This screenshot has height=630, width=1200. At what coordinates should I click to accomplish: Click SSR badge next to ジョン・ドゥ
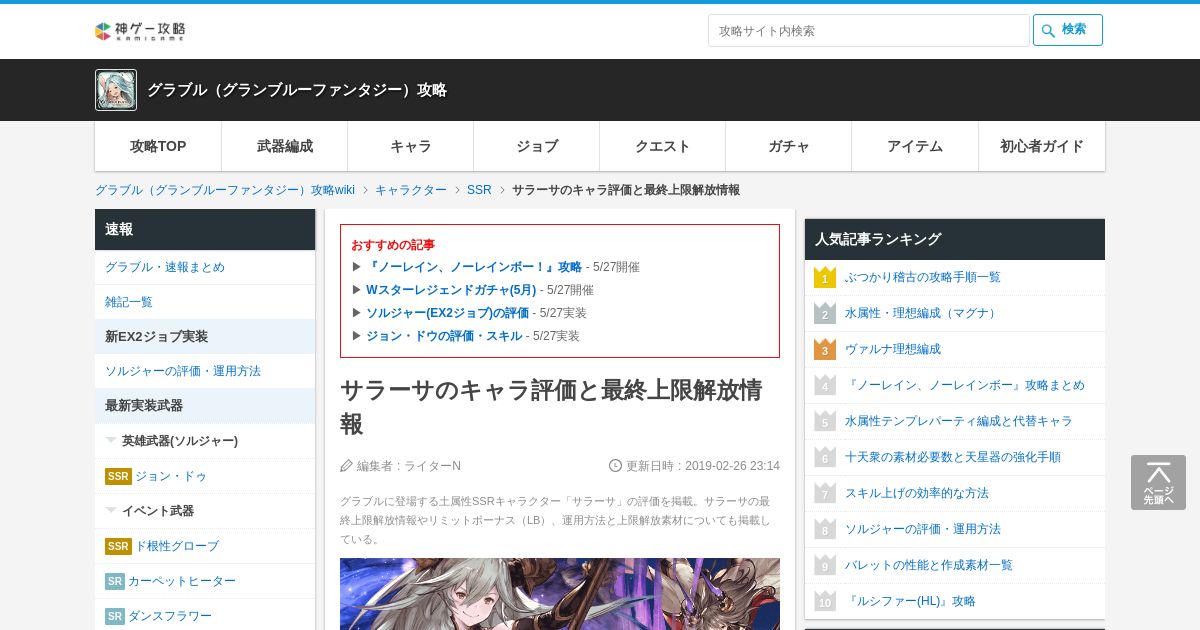(118, 476)
